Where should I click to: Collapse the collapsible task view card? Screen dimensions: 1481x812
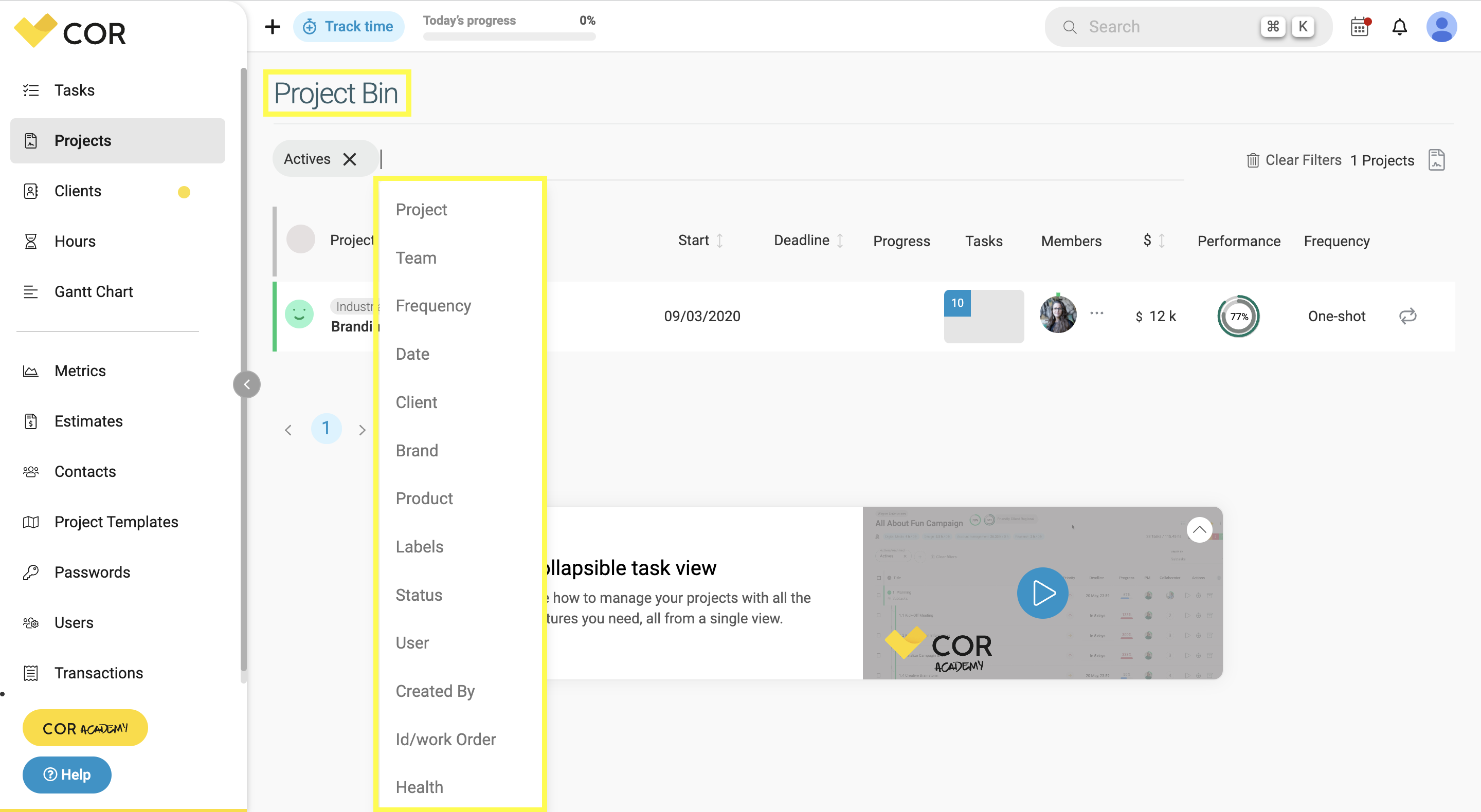1200,529
